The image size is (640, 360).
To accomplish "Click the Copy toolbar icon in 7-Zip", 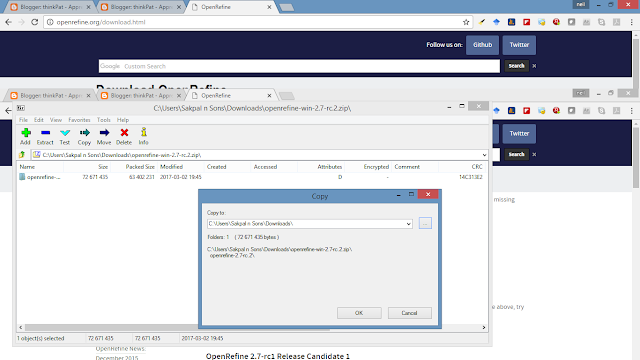I will click(x=84, y=133).
